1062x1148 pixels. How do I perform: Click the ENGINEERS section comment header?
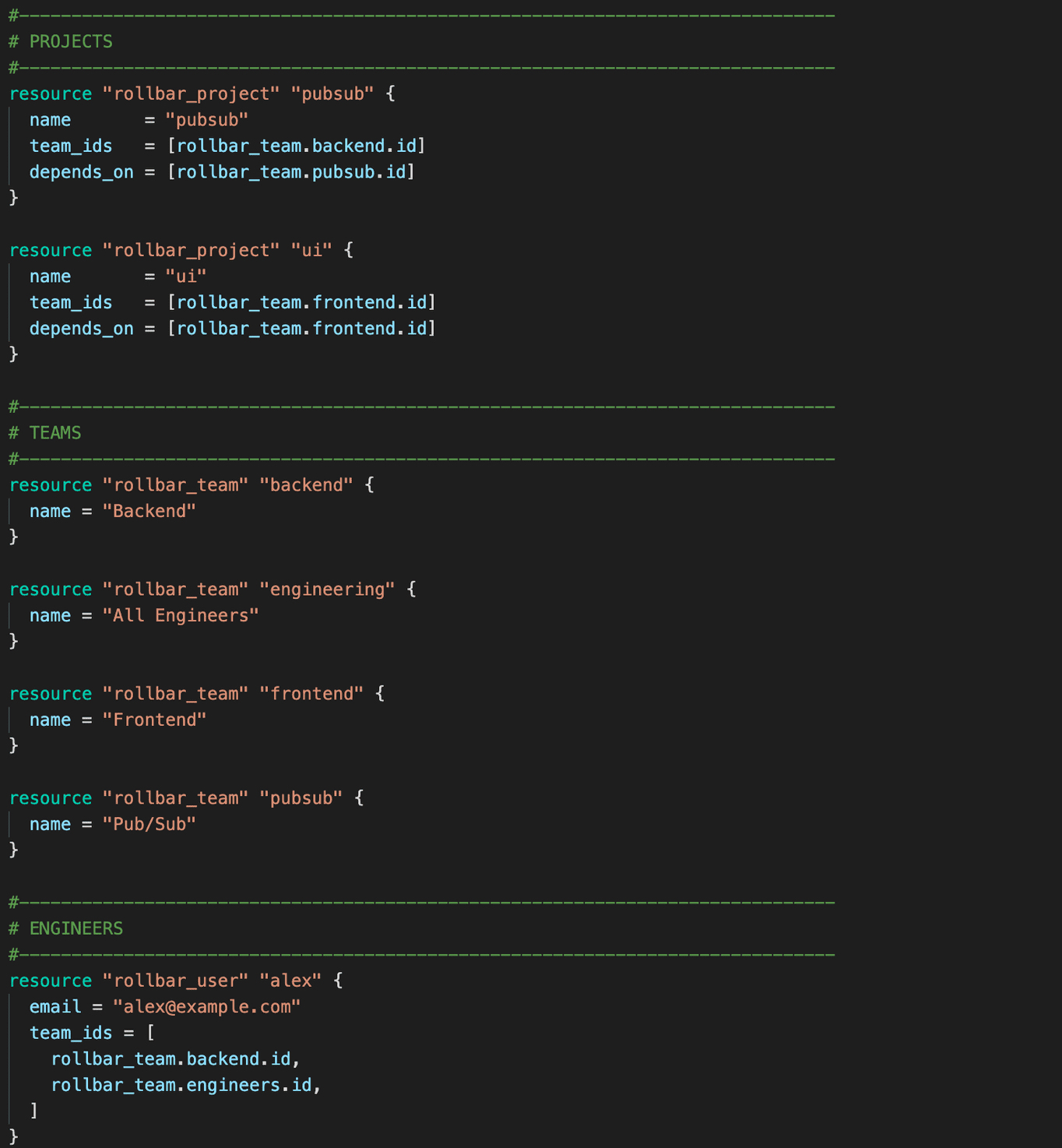click(76, 928)
